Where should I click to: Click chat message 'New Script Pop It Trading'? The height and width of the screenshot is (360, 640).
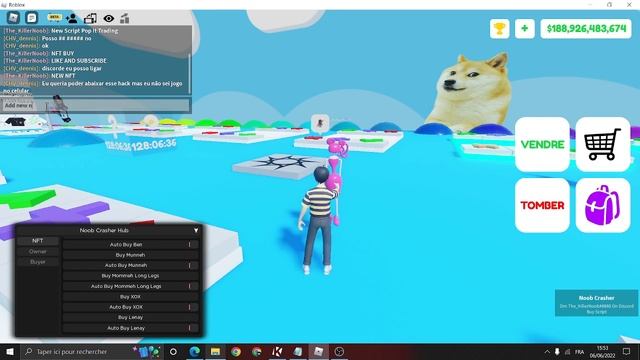tap(84, 31)
